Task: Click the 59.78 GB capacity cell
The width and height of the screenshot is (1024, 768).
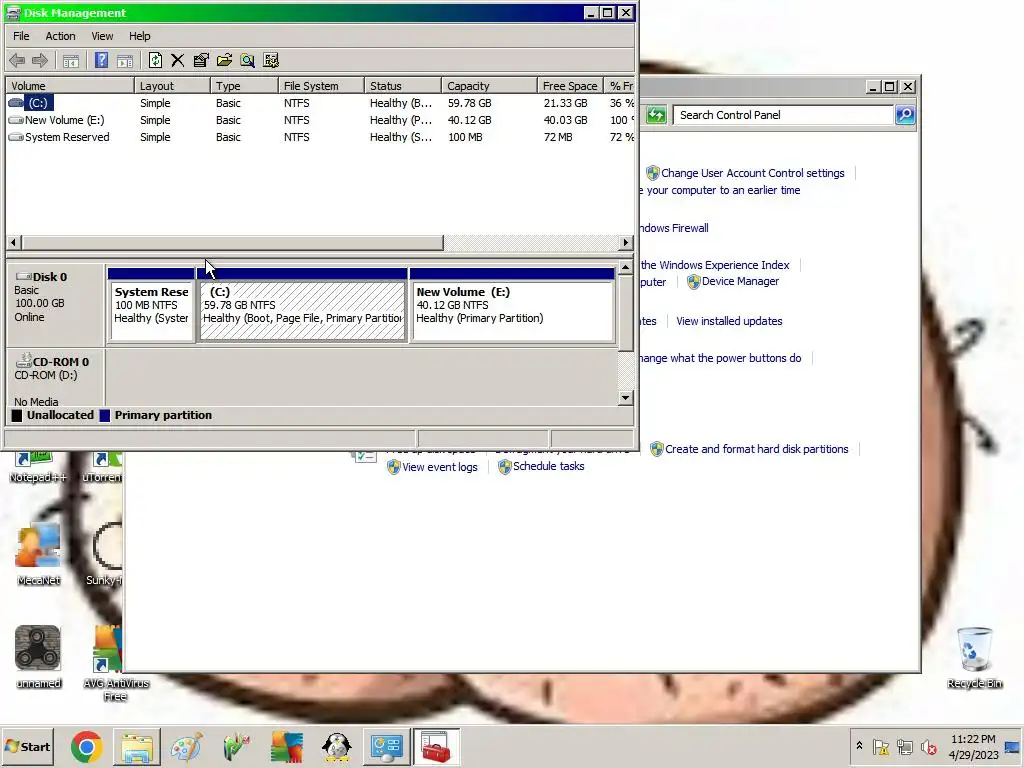Action: (470, 103)
